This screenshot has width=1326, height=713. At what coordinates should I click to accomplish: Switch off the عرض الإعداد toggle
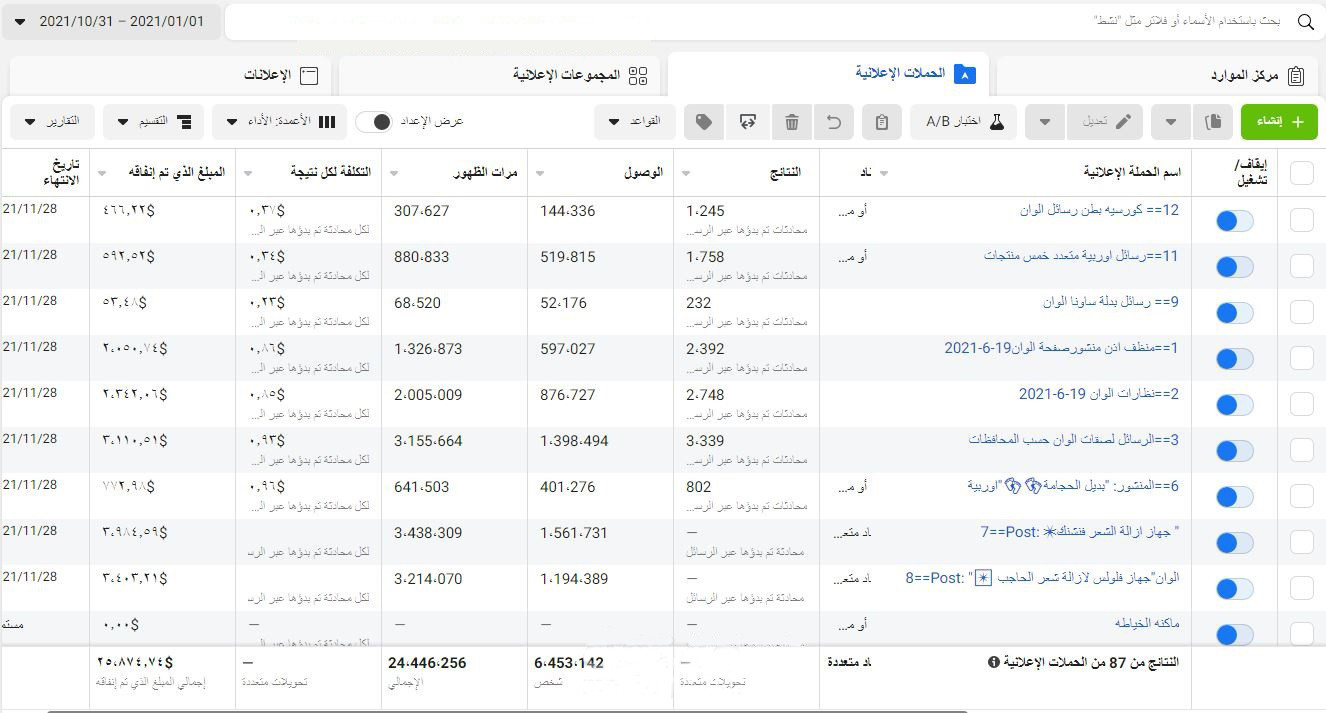(375, 121)
